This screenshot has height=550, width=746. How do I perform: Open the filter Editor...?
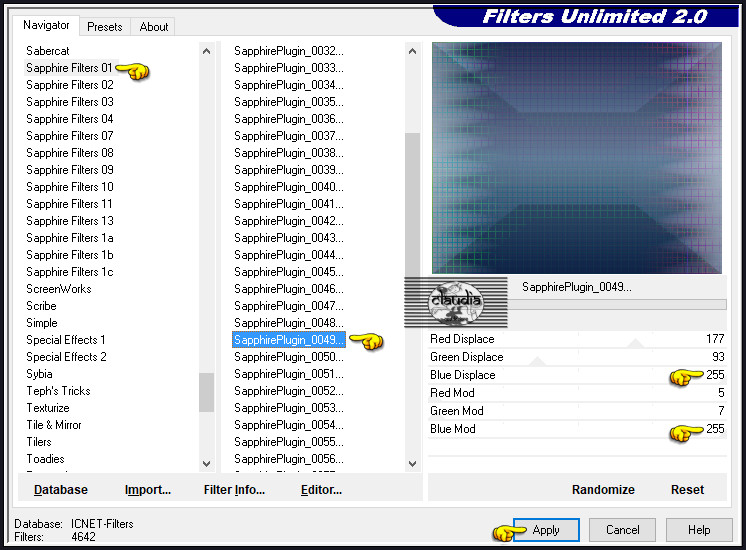321,490
